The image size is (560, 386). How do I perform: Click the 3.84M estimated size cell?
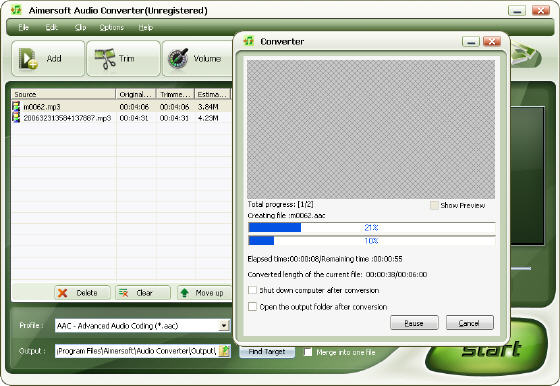[x=208, y=106]
